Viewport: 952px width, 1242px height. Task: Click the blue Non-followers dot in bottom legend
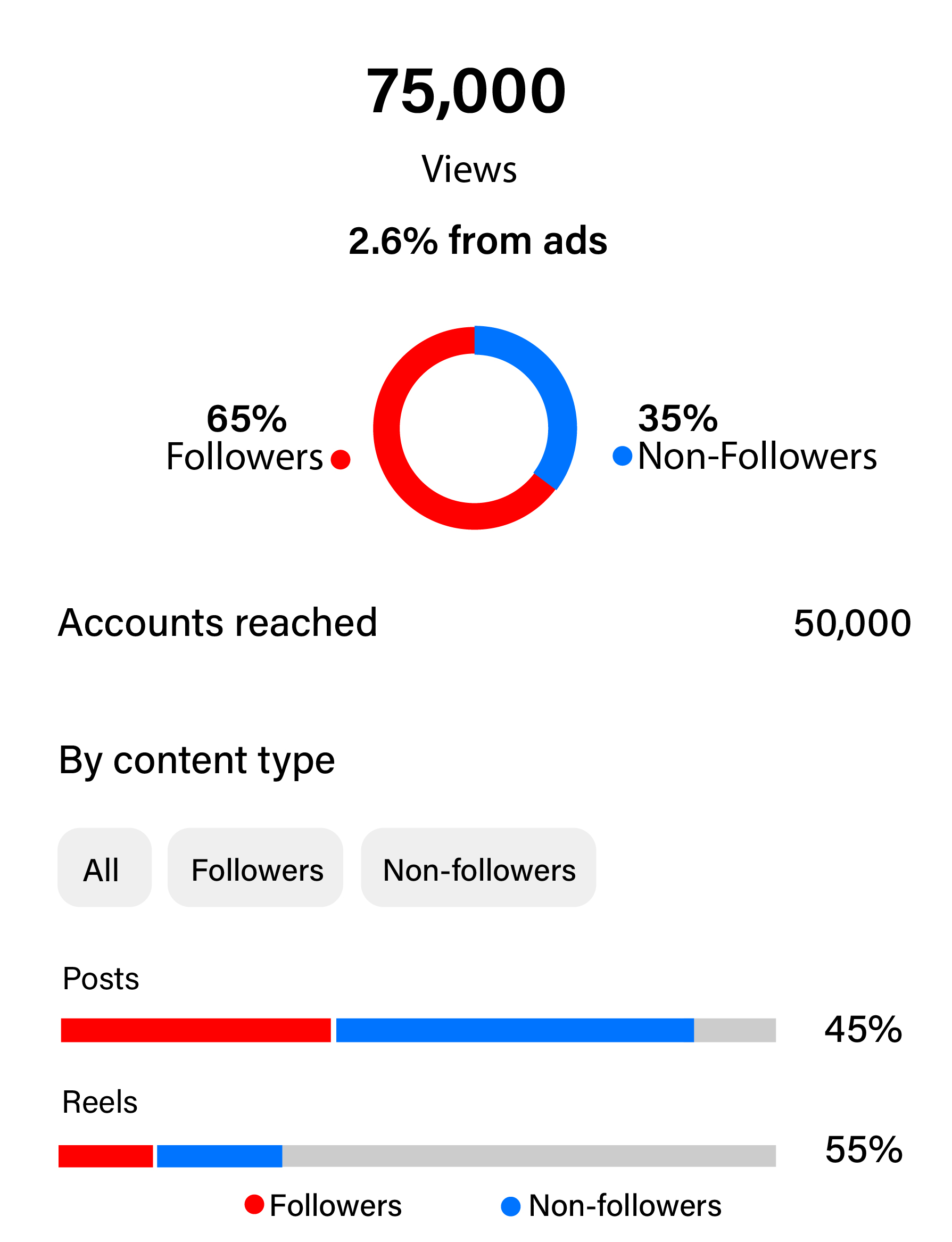510,1206
